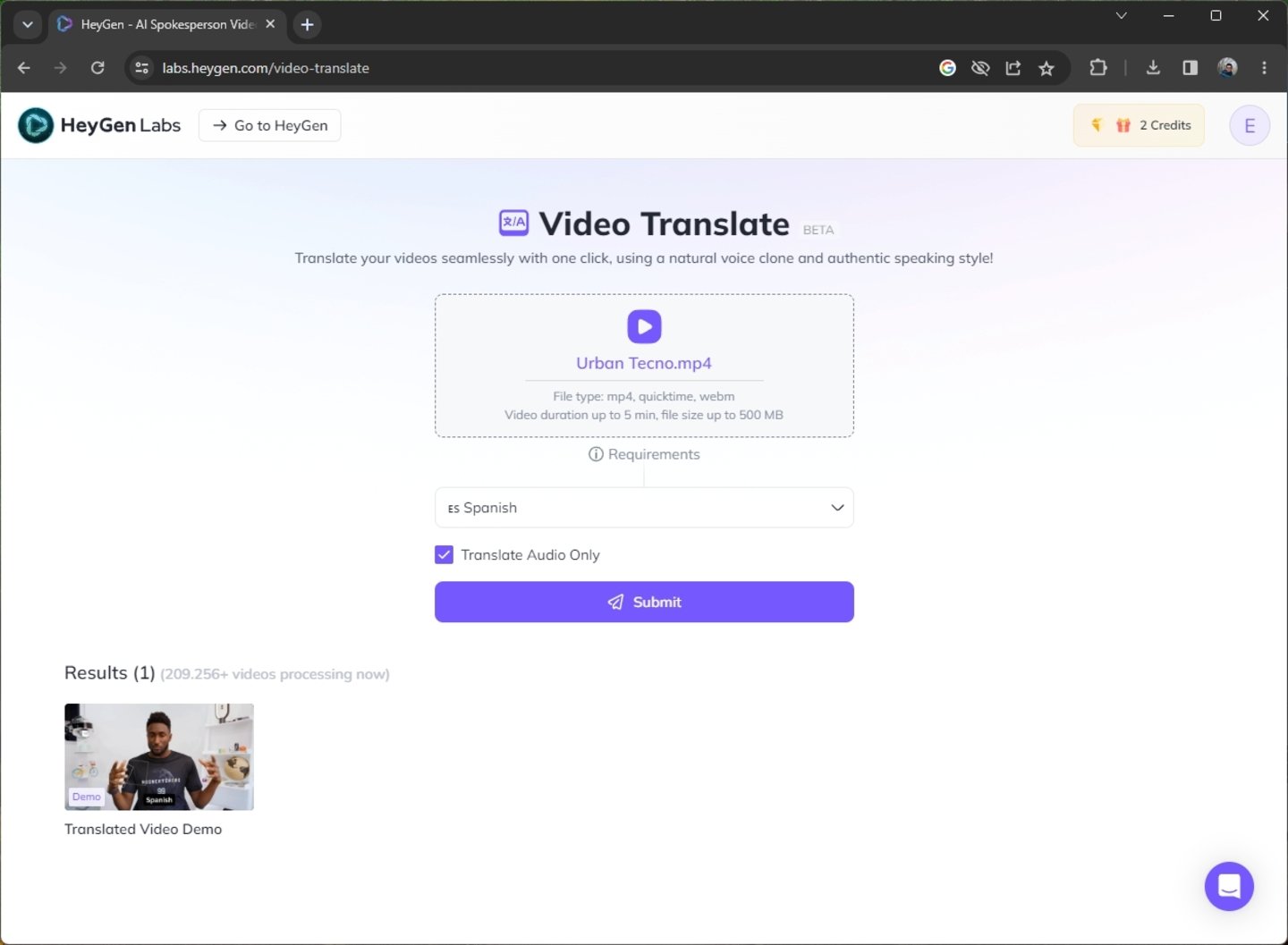
Task: Go back in browser history
Action: click(24, 68)
